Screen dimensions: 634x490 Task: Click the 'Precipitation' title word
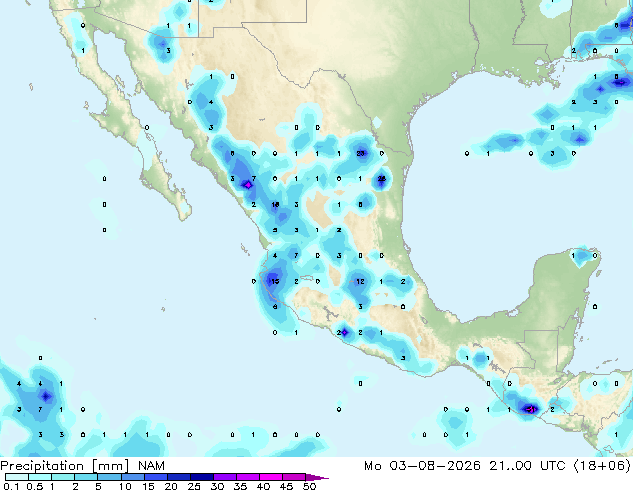pos(42,466)
